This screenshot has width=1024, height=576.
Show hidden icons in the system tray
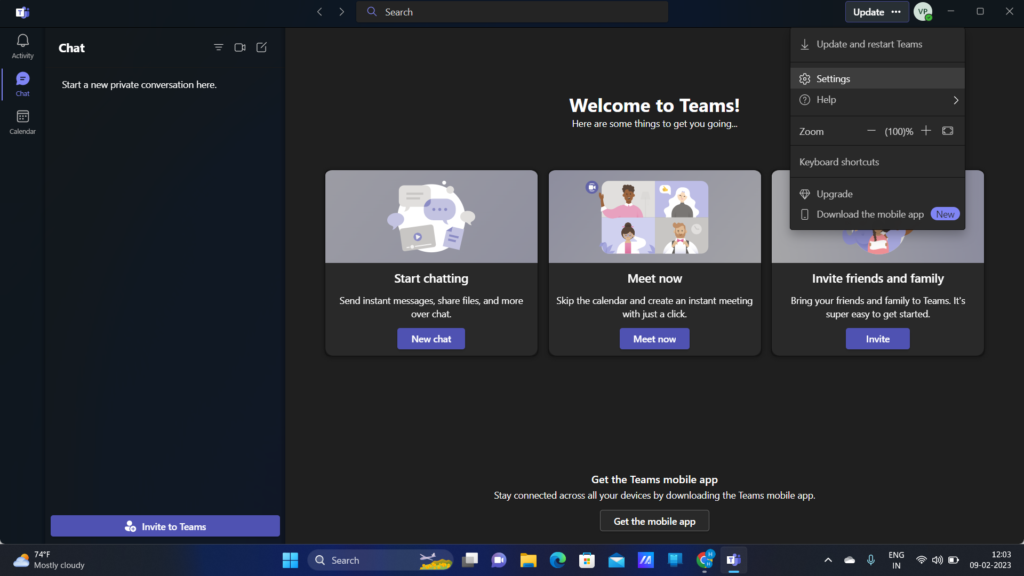click(828, 560)
